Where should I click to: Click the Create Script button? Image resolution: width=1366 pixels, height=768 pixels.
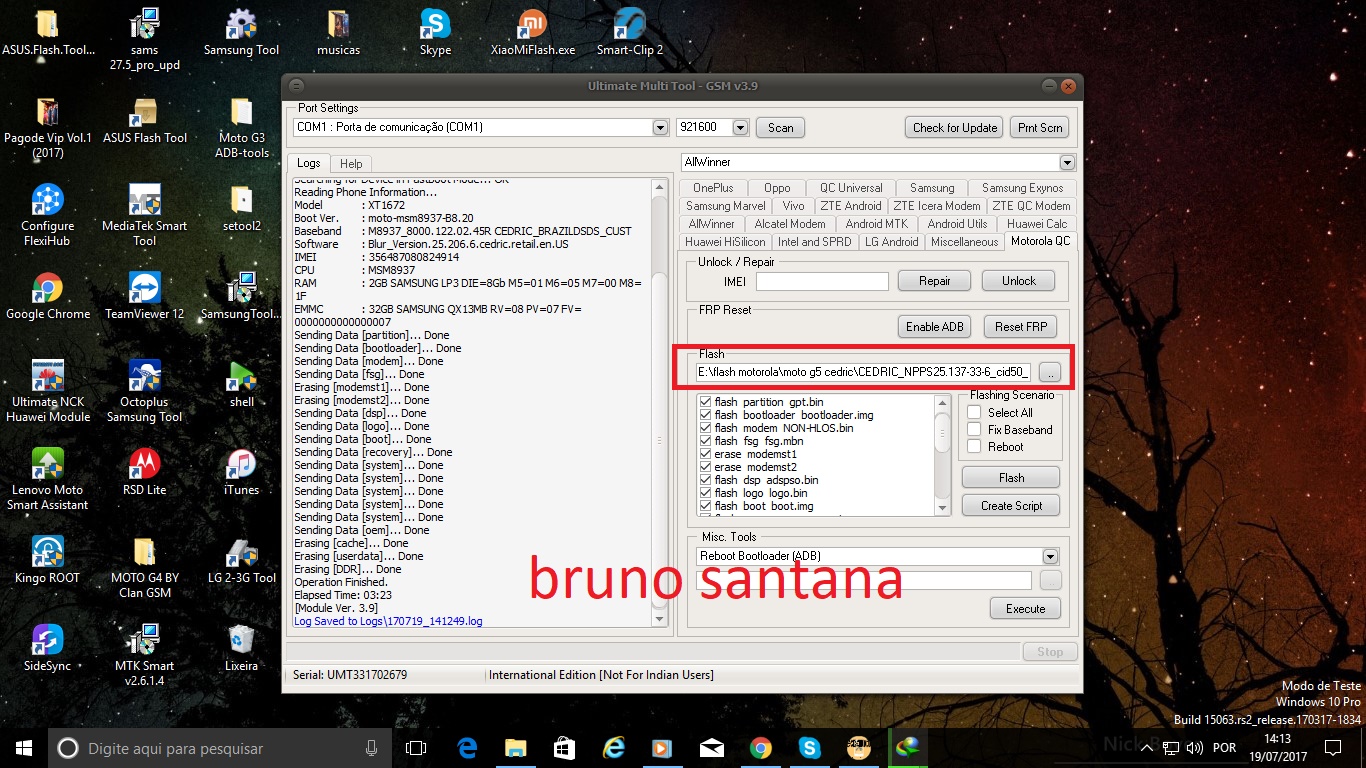pyautogui.click(x=1011, y=506)
